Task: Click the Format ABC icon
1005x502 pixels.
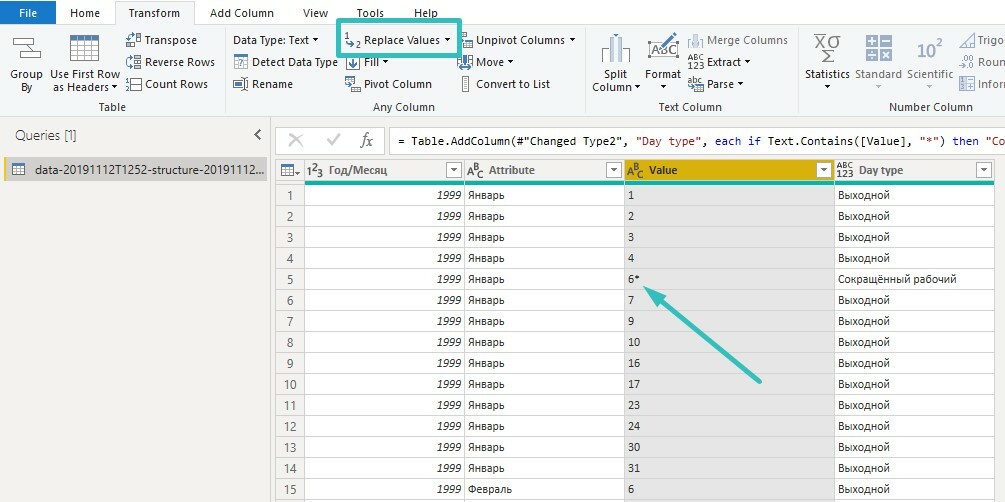Action: (663, 48)
